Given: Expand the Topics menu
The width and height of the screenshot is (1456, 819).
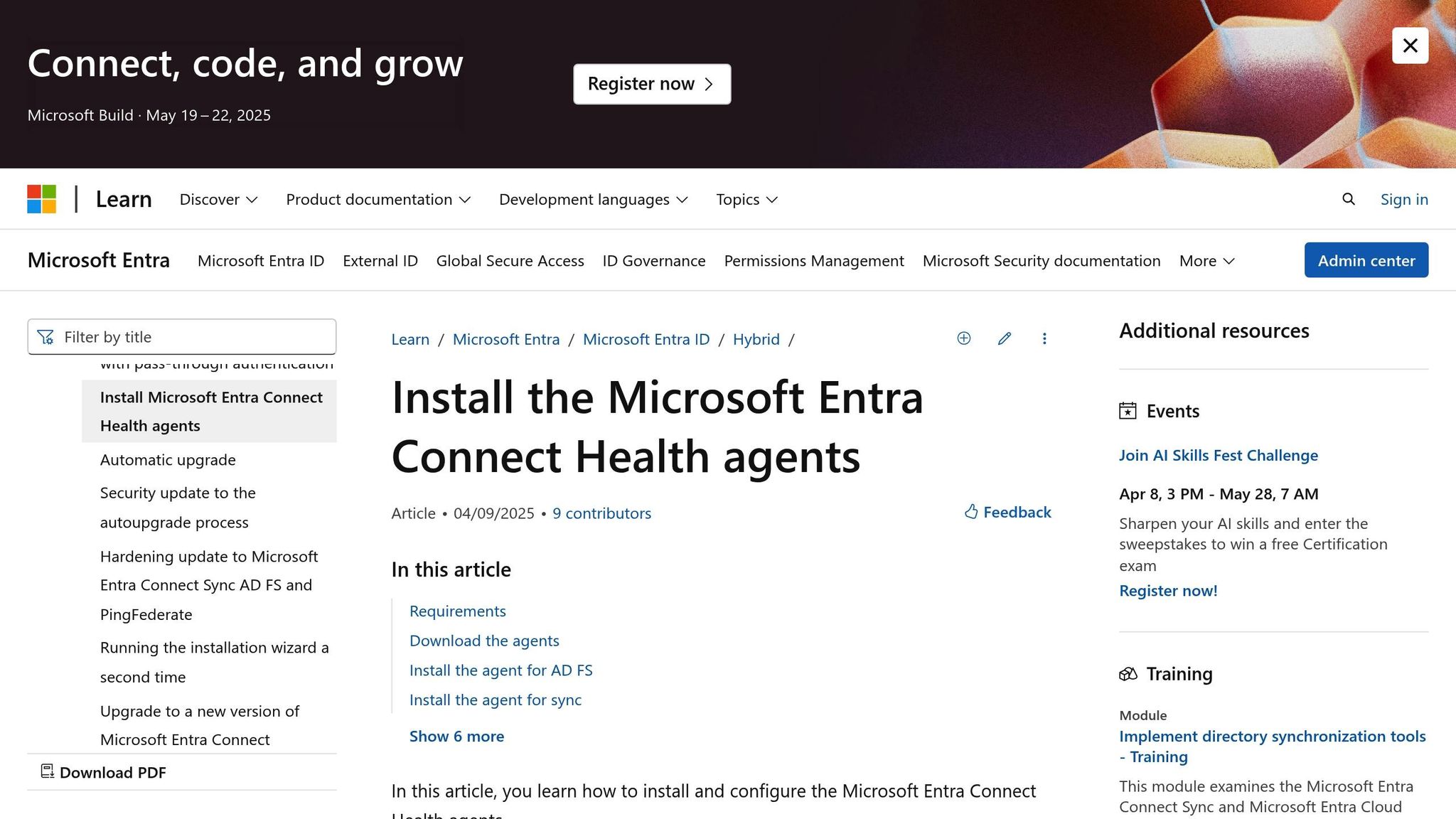Looking at the screenshot, I should [x=746, y=200].
